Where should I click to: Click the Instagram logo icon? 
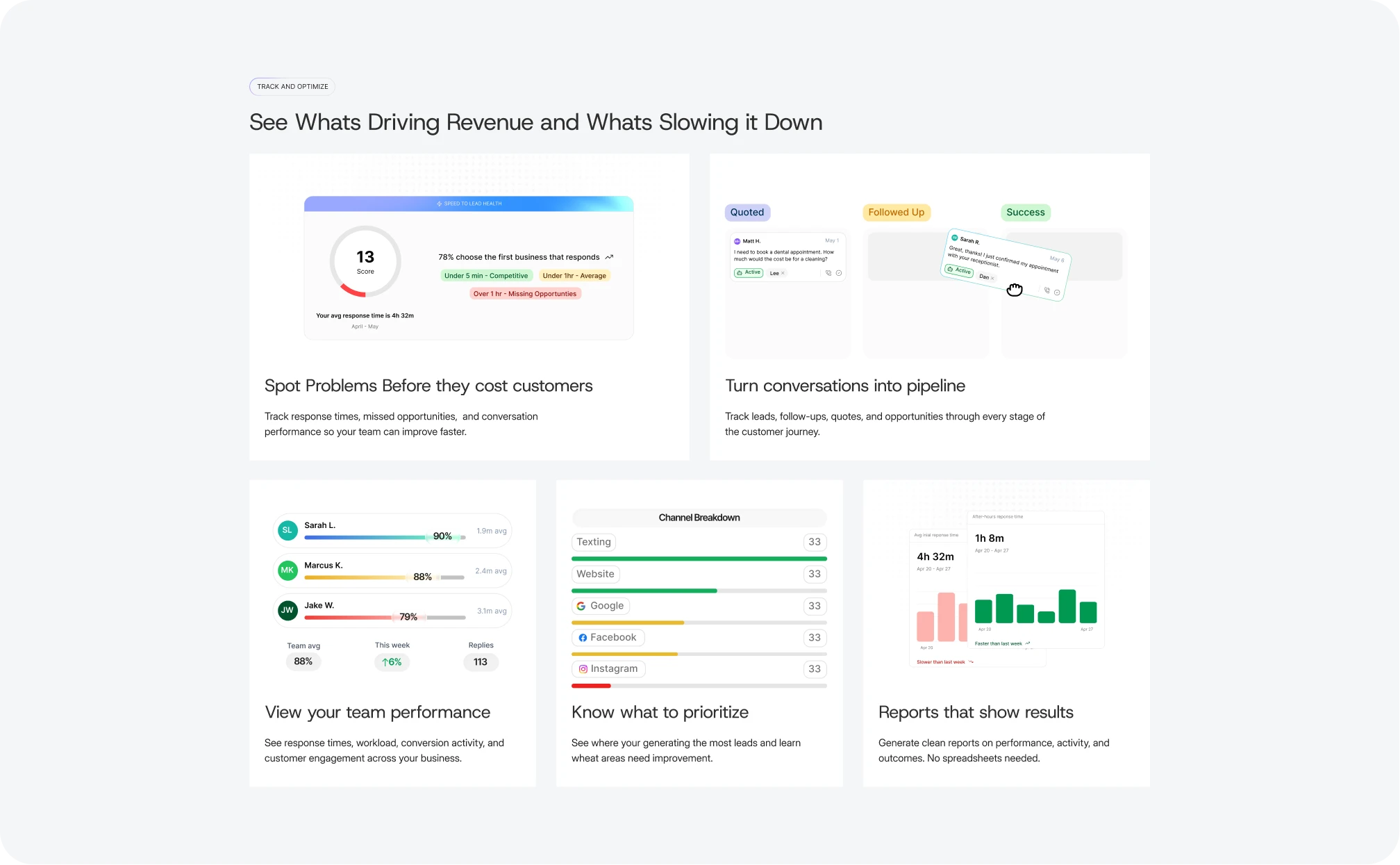tap(583, 669)
